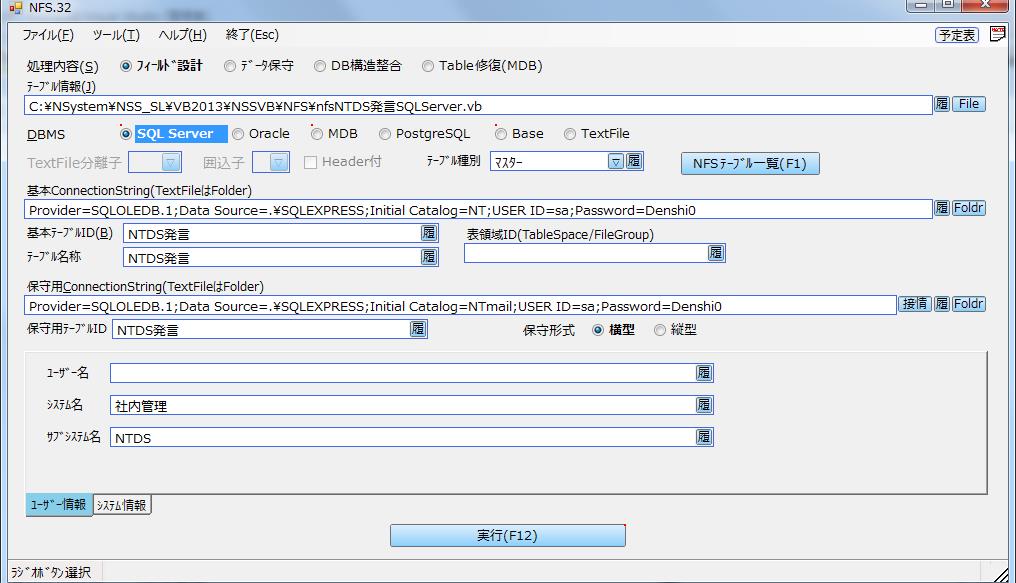1016x583 pixels.
Task: Click history icon next to テーブル名称 field
Action: click(x=429, y=257)
